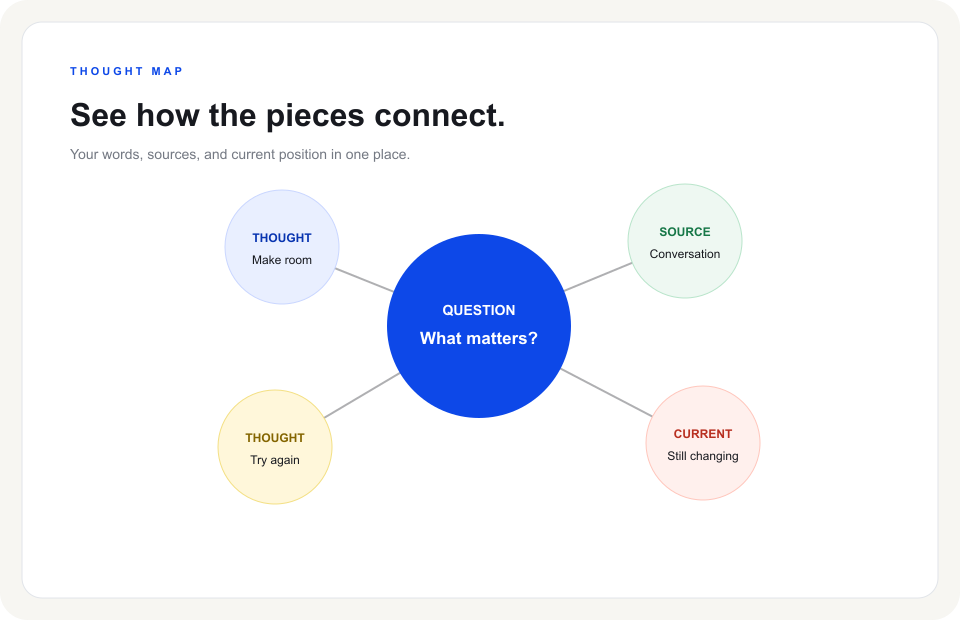The height and width of the screenshot is (620, 960).
Task: Click the 'Try again' text
Action: point(275,460)
